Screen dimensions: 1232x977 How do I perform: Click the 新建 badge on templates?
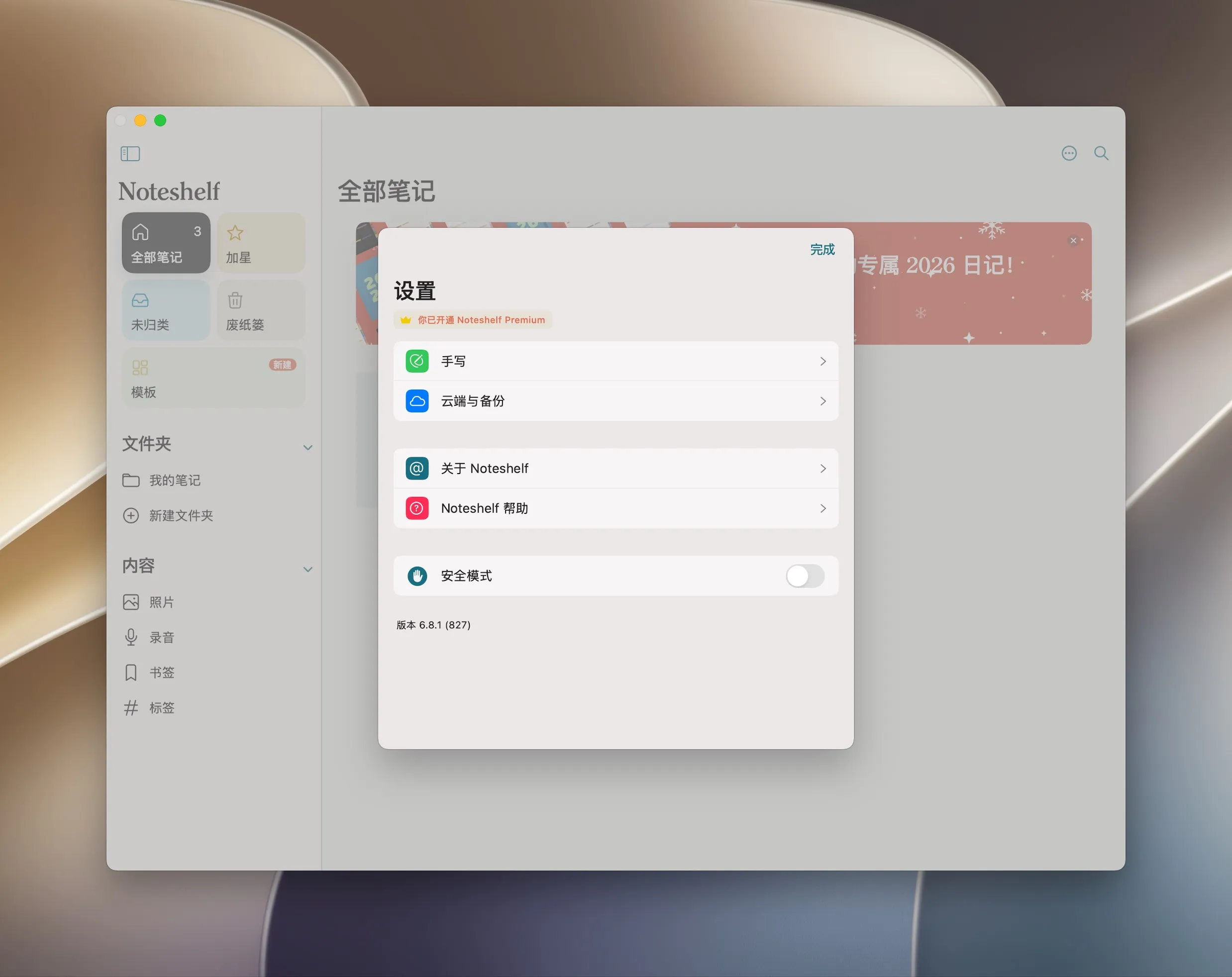tap(282, 365)
